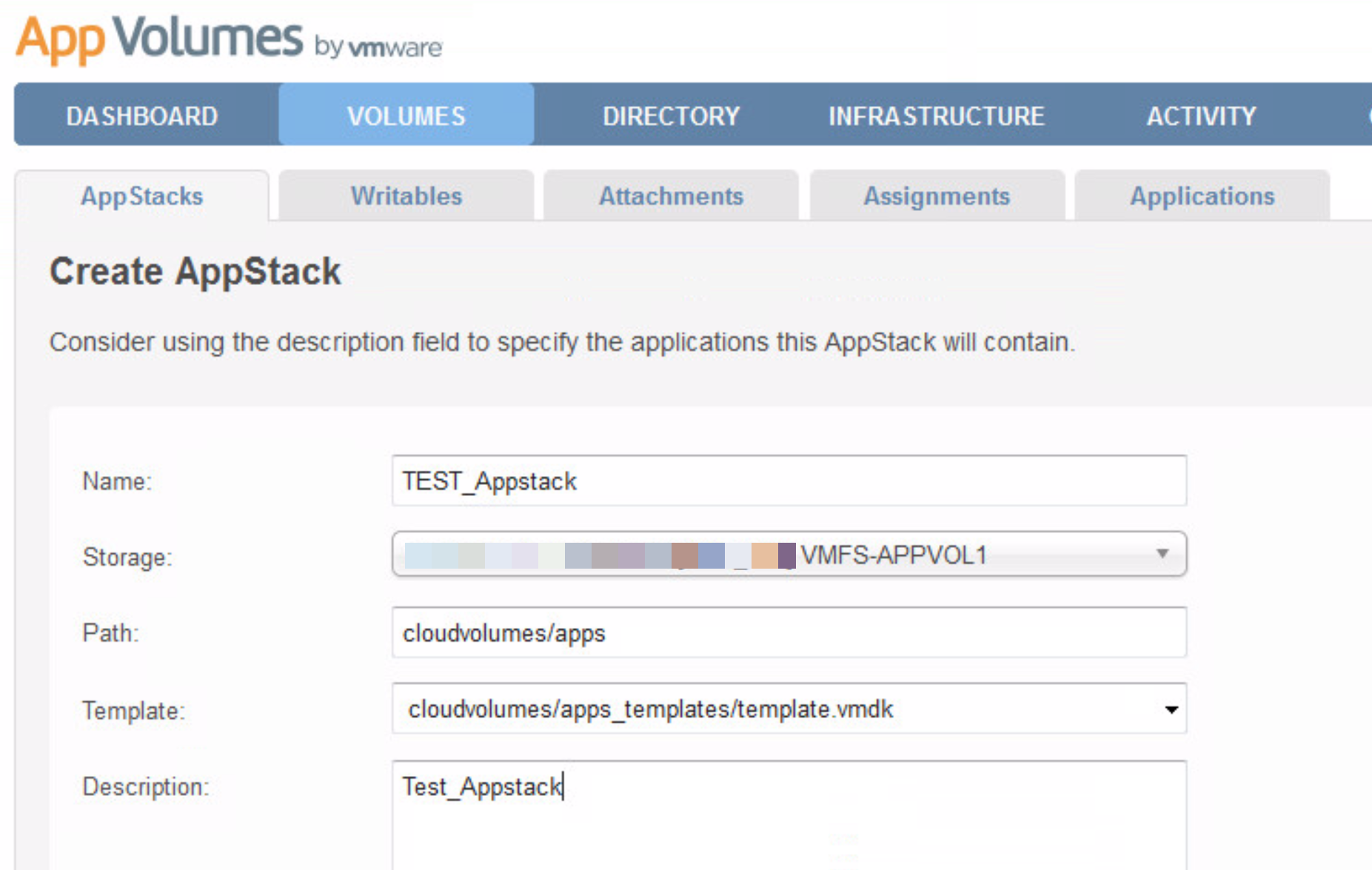Open the Storage dropdown VMFS-APPVOL1
This screenshot has height=870, width=1372.
coord(789,554)
